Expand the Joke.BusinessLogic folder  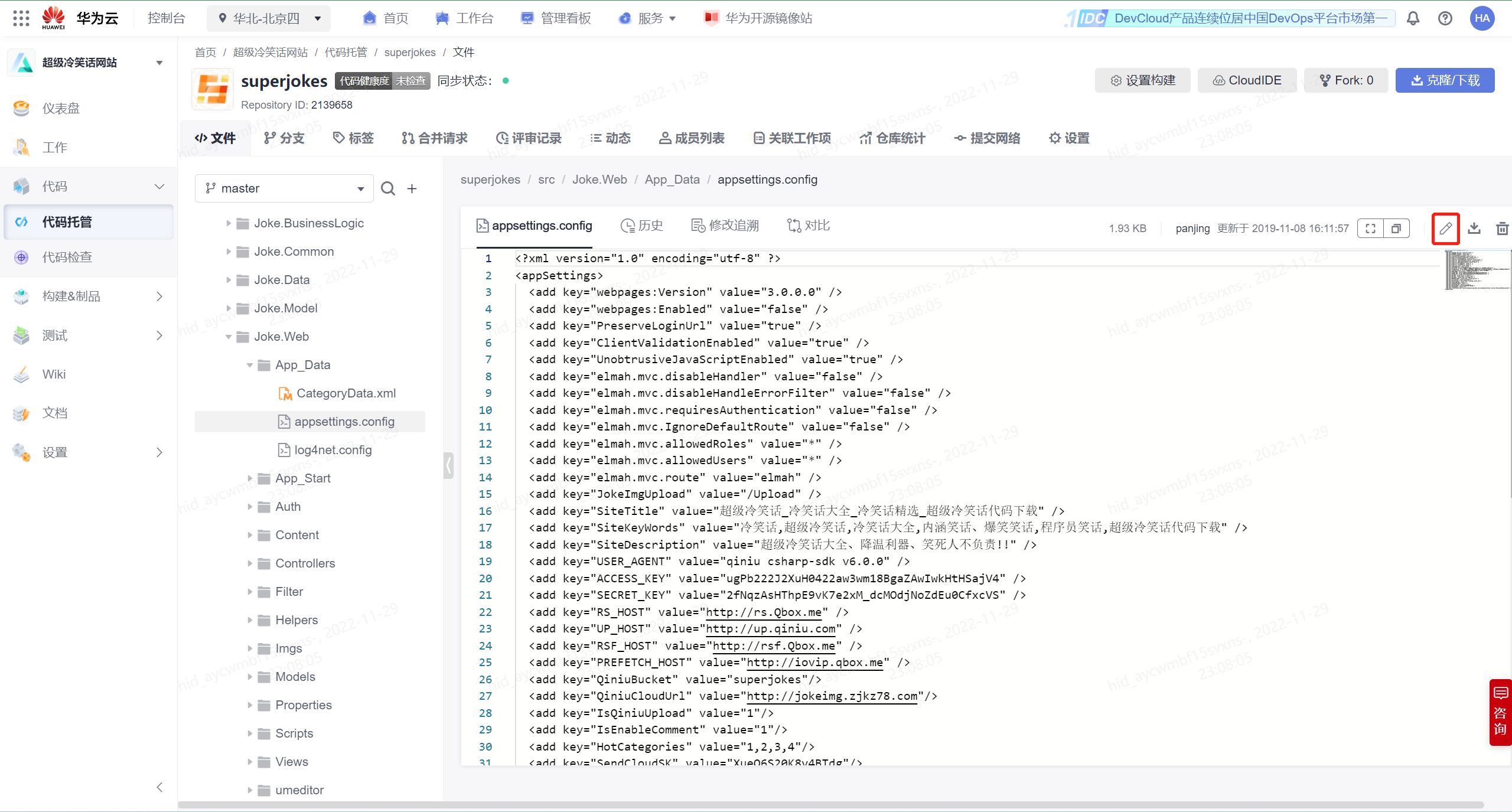228,223
